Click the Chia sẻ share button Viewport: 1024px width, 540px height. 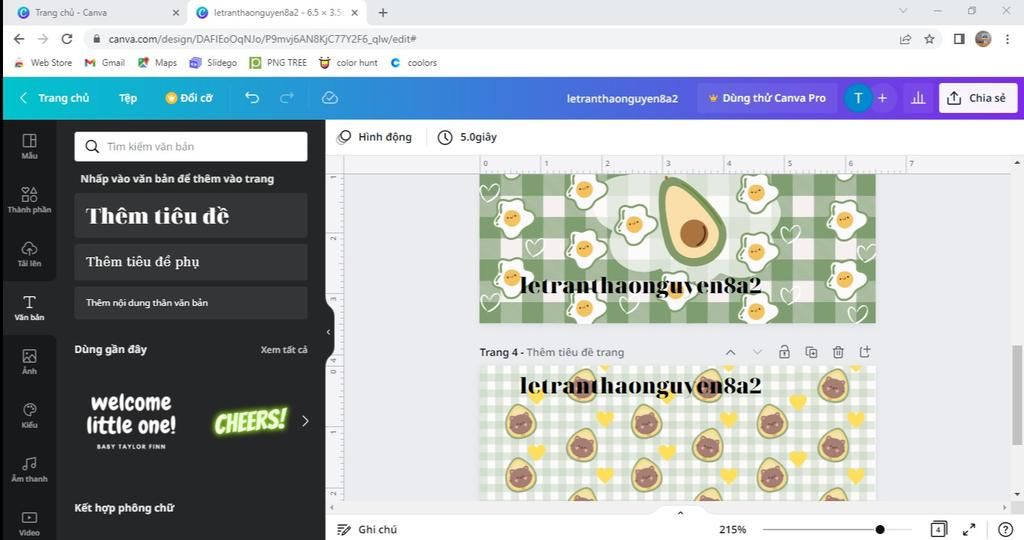[x=978, y=98]
